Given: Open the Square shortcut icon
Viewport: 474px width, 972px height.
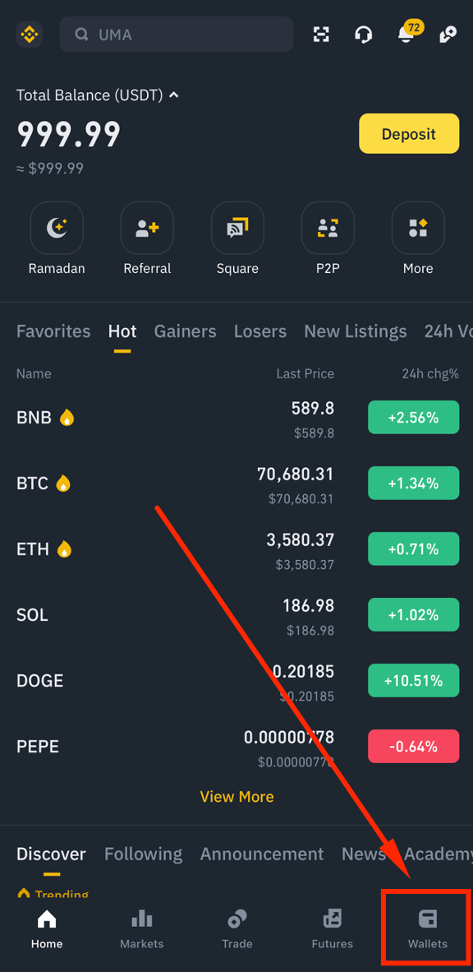Looking at the screenshot, I should [237, 228].
